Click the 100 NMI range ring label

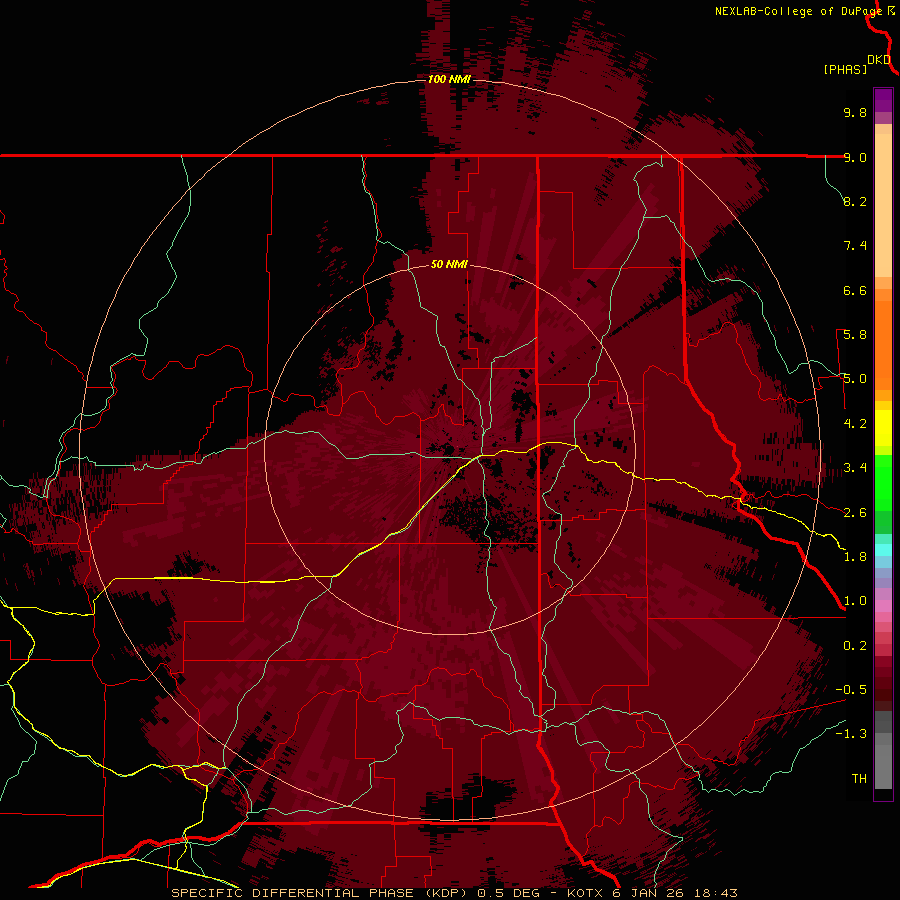[x=449, y=79]
